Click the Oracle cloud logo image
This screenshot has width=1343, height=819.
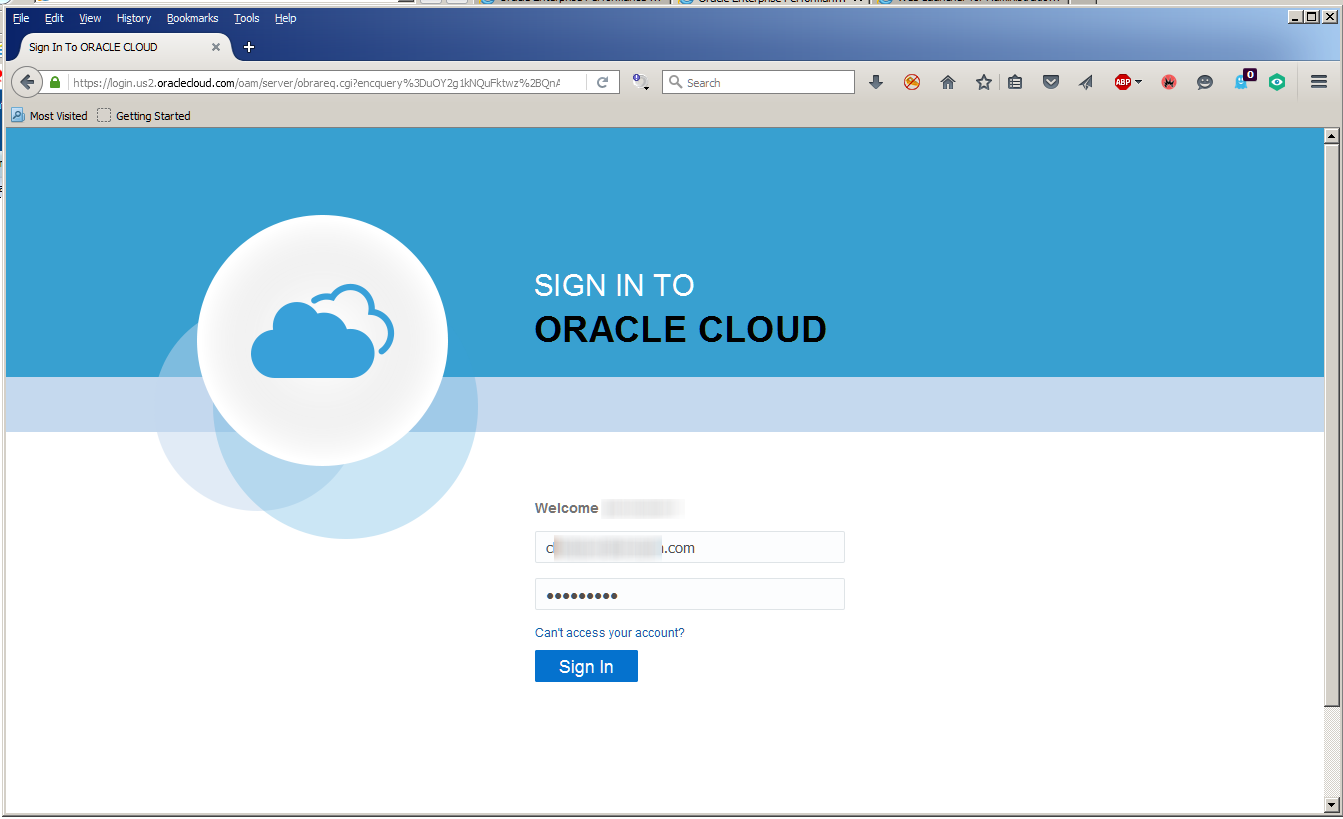point(322,340)
